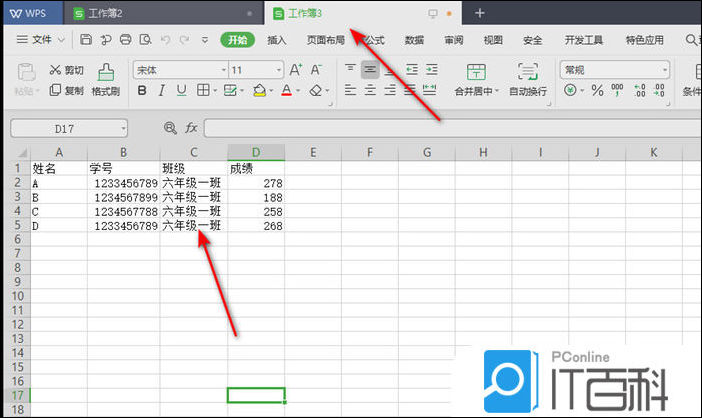Click the Copy (复制) button
702x418 pixels.
(67, 90)
